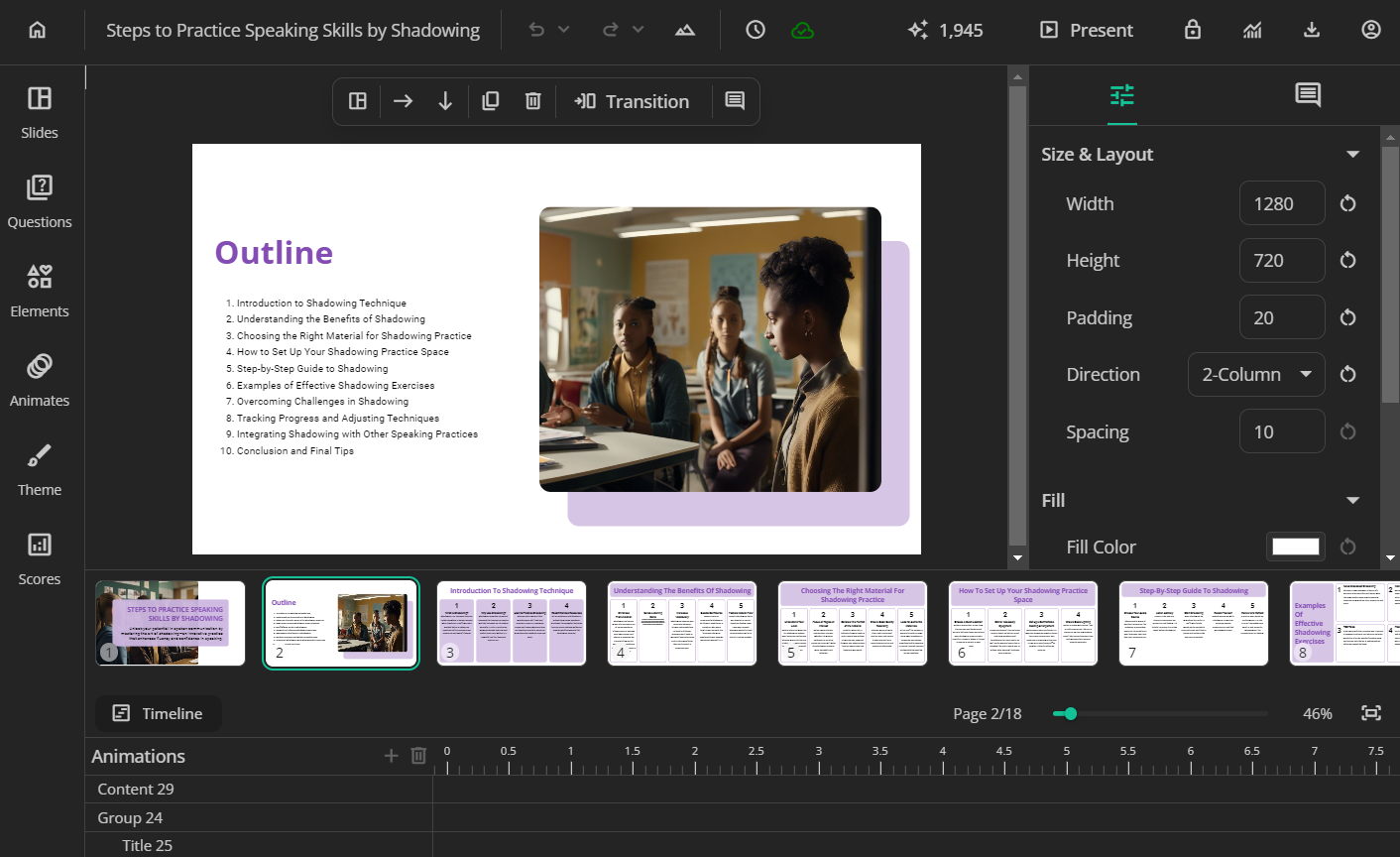Viewport: 1400px width, 857px height.
Task: Start presentation with Present button
Action: [x=1086, y=30]
